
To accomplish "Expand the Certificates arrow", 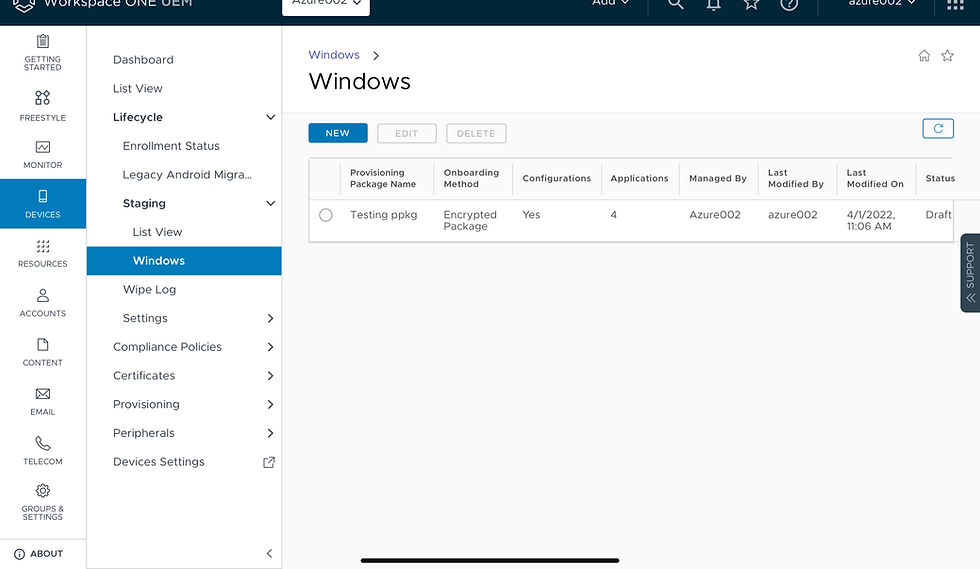I will (270, 376).
